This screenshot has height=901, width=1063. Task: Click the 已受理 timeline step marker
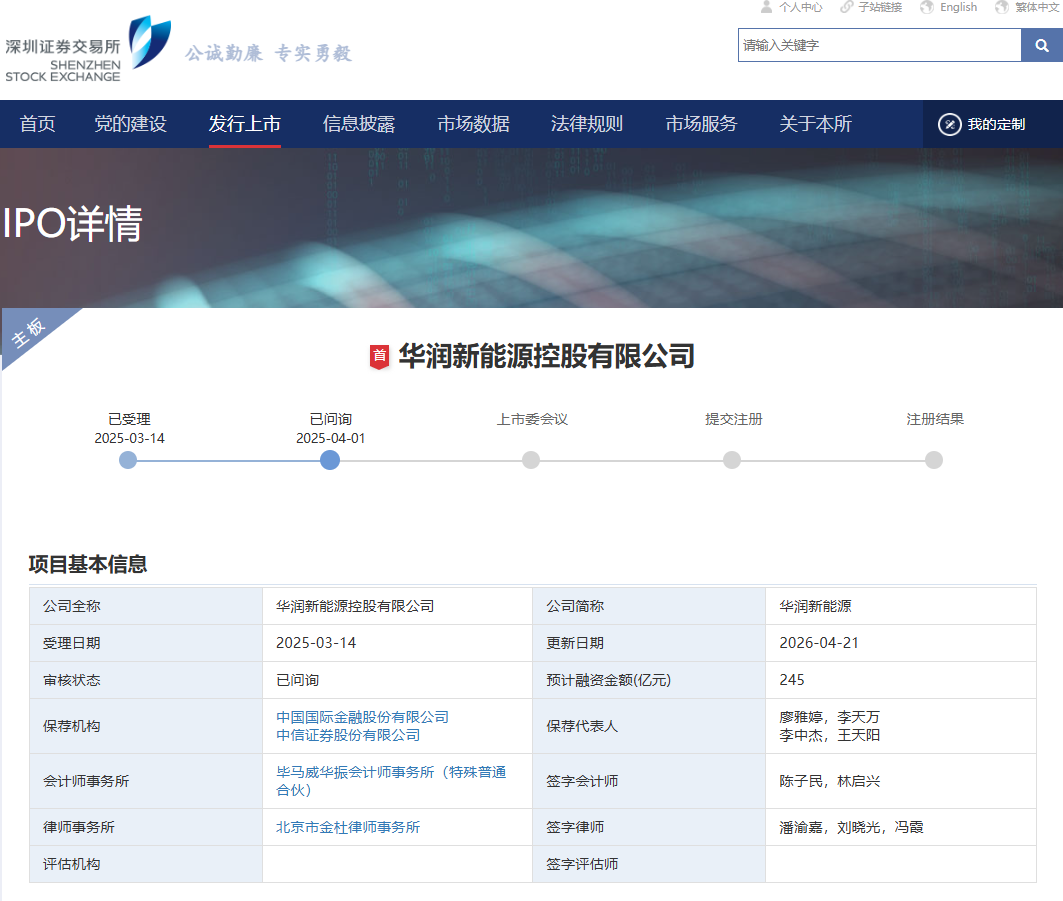point(128,460)
